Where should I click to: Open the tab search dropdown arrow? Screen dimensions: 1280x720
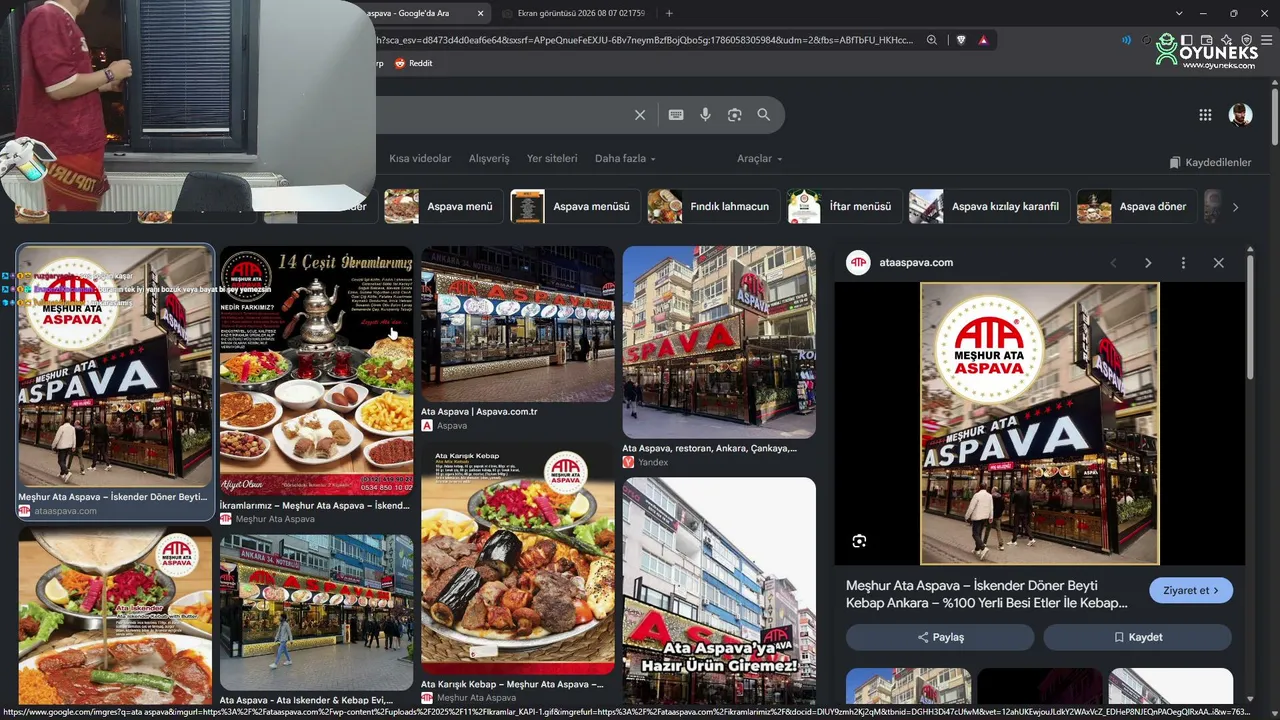1179,13
